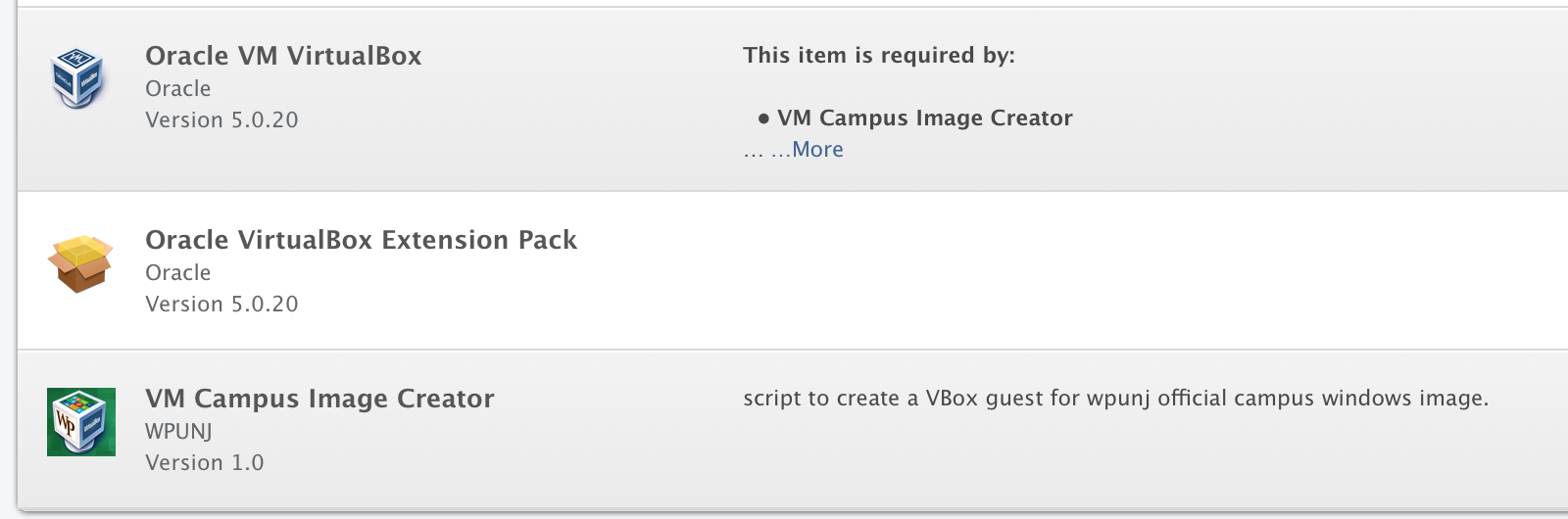The image size is (1568, 519).
Task: Expand required-by list with the More link
Action: click(816, 150)
